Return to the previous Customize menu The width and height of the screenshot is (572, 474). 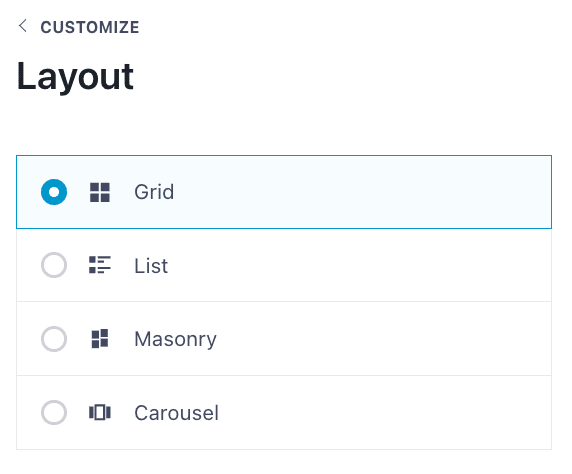(79, 27)
